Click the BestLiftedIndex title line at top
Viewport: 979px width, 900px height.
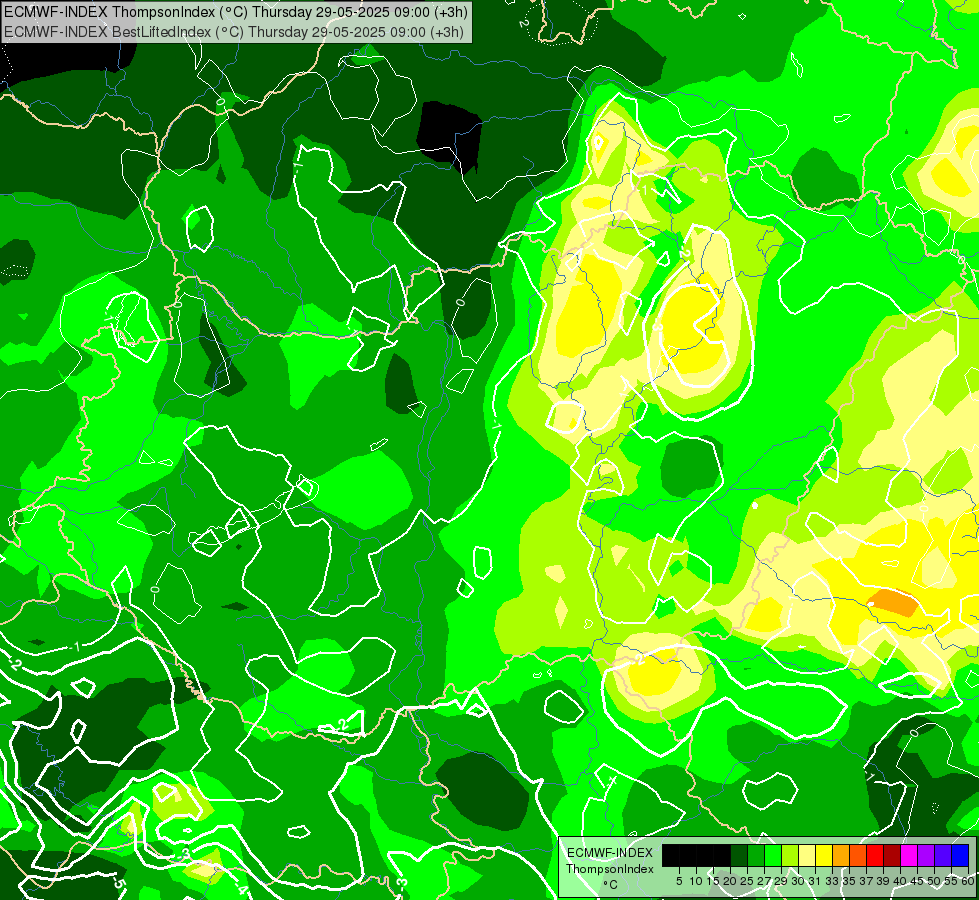pos(234,31)
